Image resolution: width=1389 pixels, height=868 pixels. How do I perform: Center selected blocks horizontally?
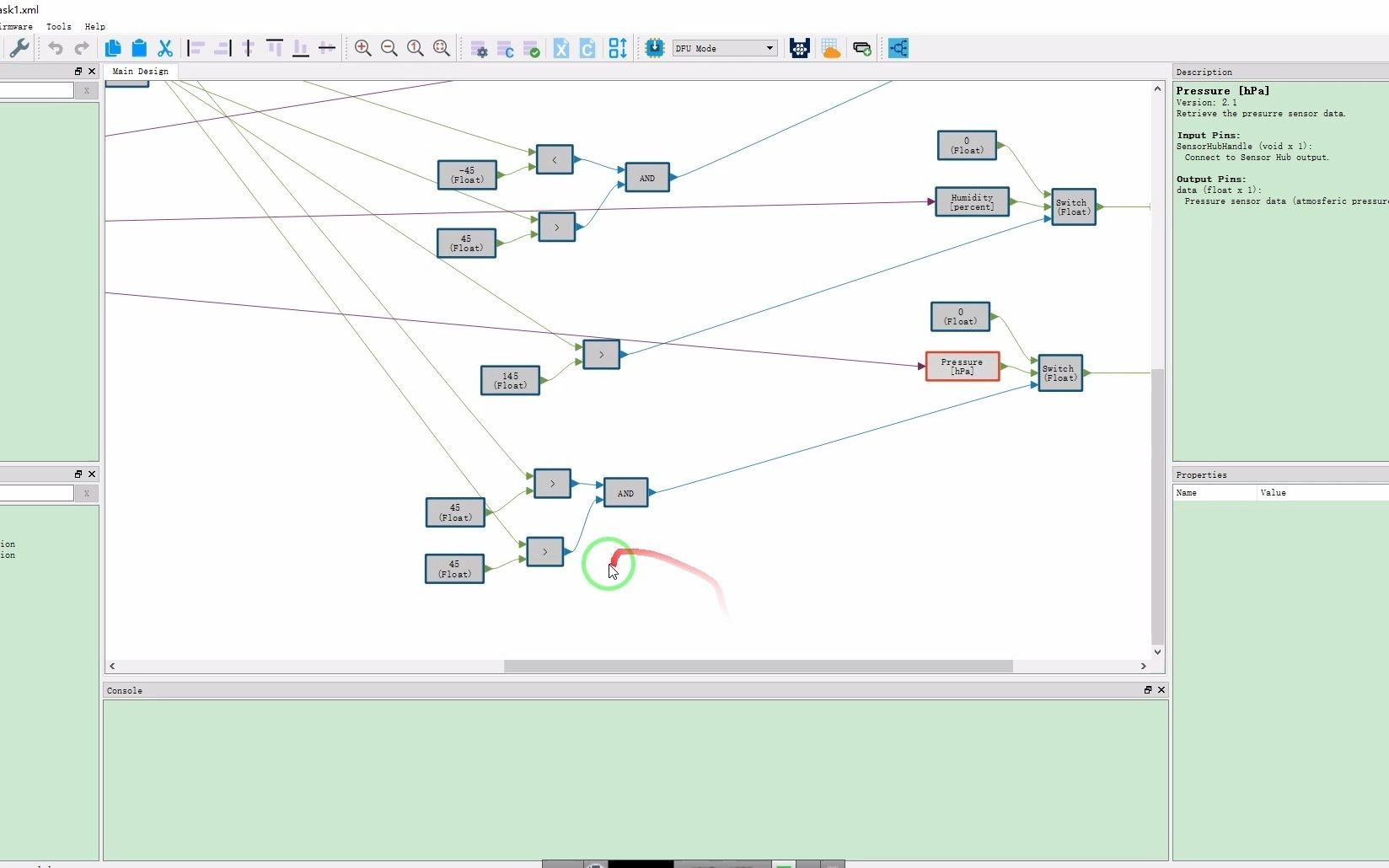coord(327,48)
